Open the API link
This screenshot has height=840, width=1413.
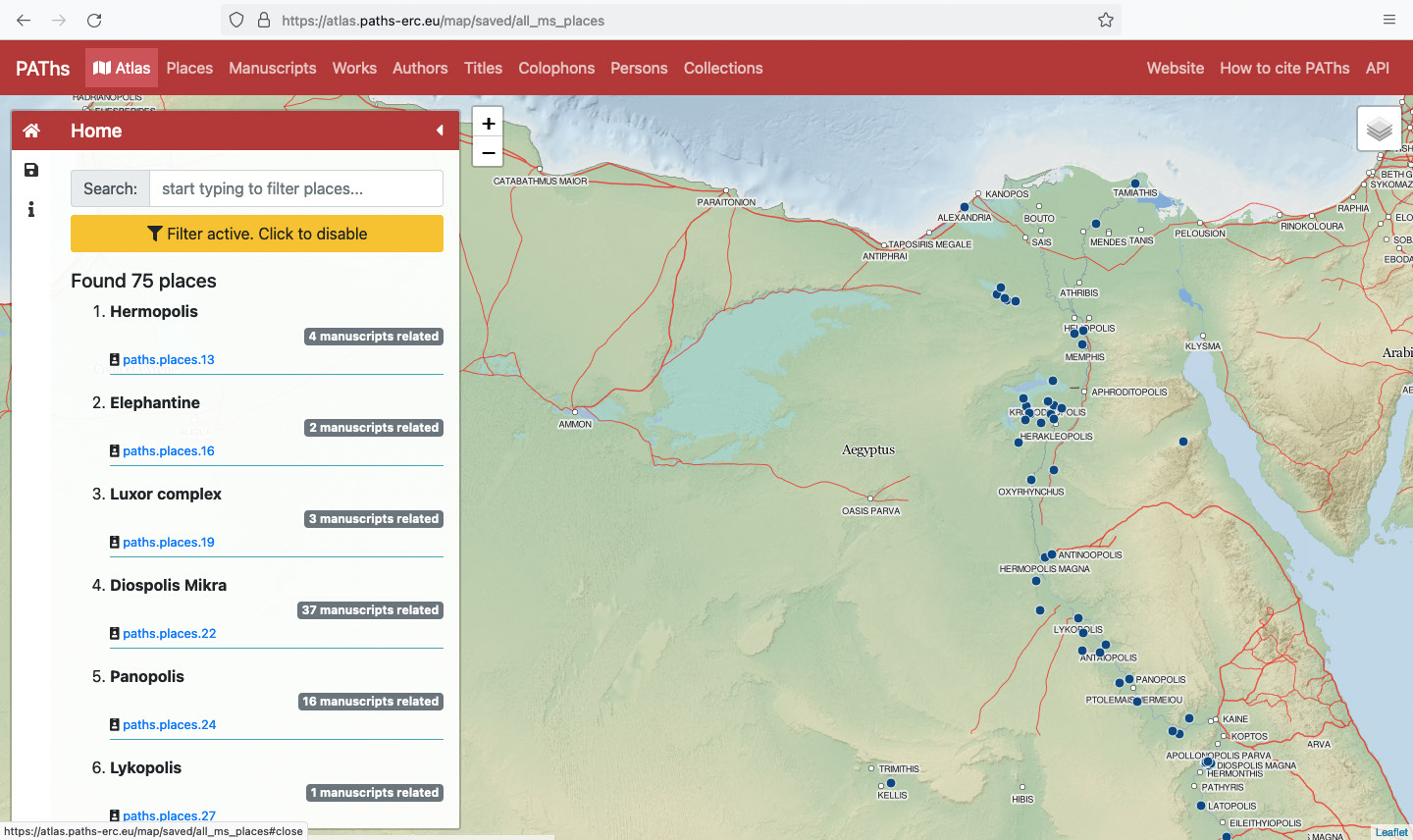coord(1378,68)
